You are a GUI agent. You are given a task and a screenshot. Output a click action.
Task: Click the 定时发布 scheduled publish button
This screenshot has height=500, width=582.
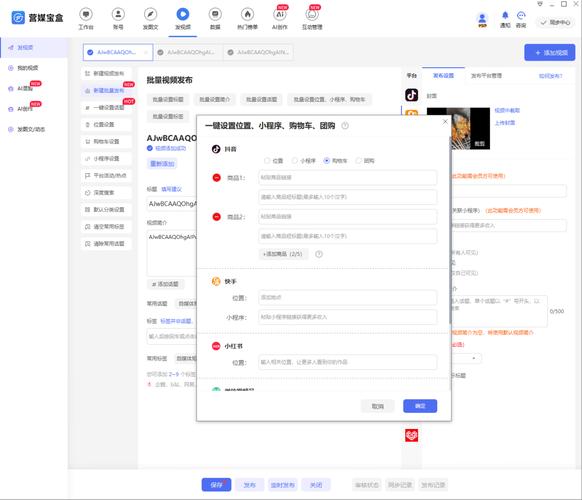(x=282, y=485)
